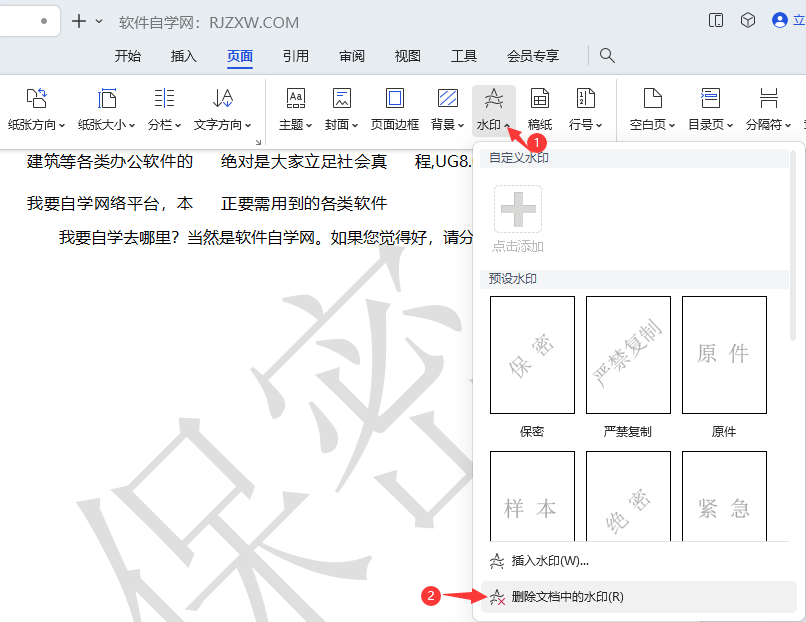
Task: Click the table of contents page (目录页) icon
Action: click(710, 98)
